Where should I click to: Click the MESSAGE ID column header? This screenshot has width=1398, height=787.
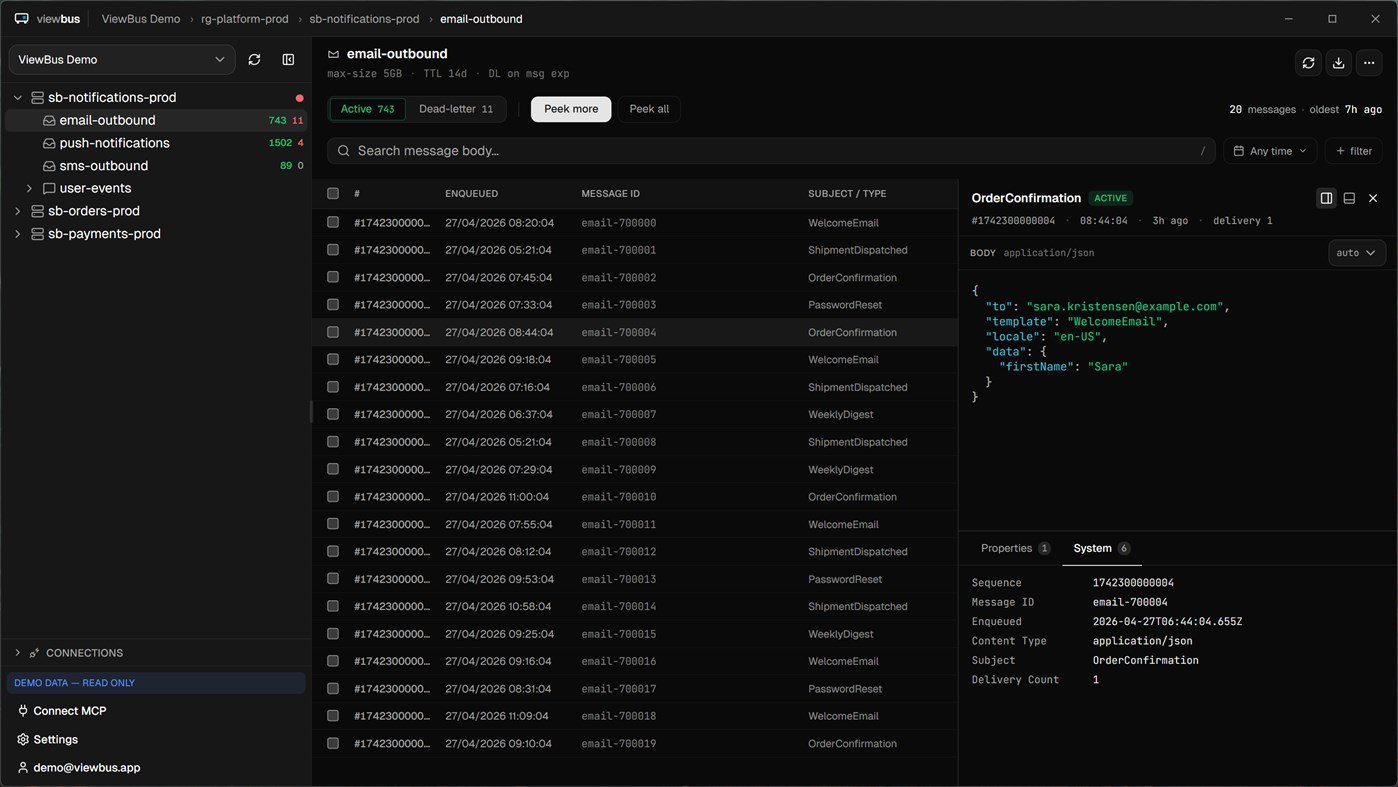(x=610, y=194)
